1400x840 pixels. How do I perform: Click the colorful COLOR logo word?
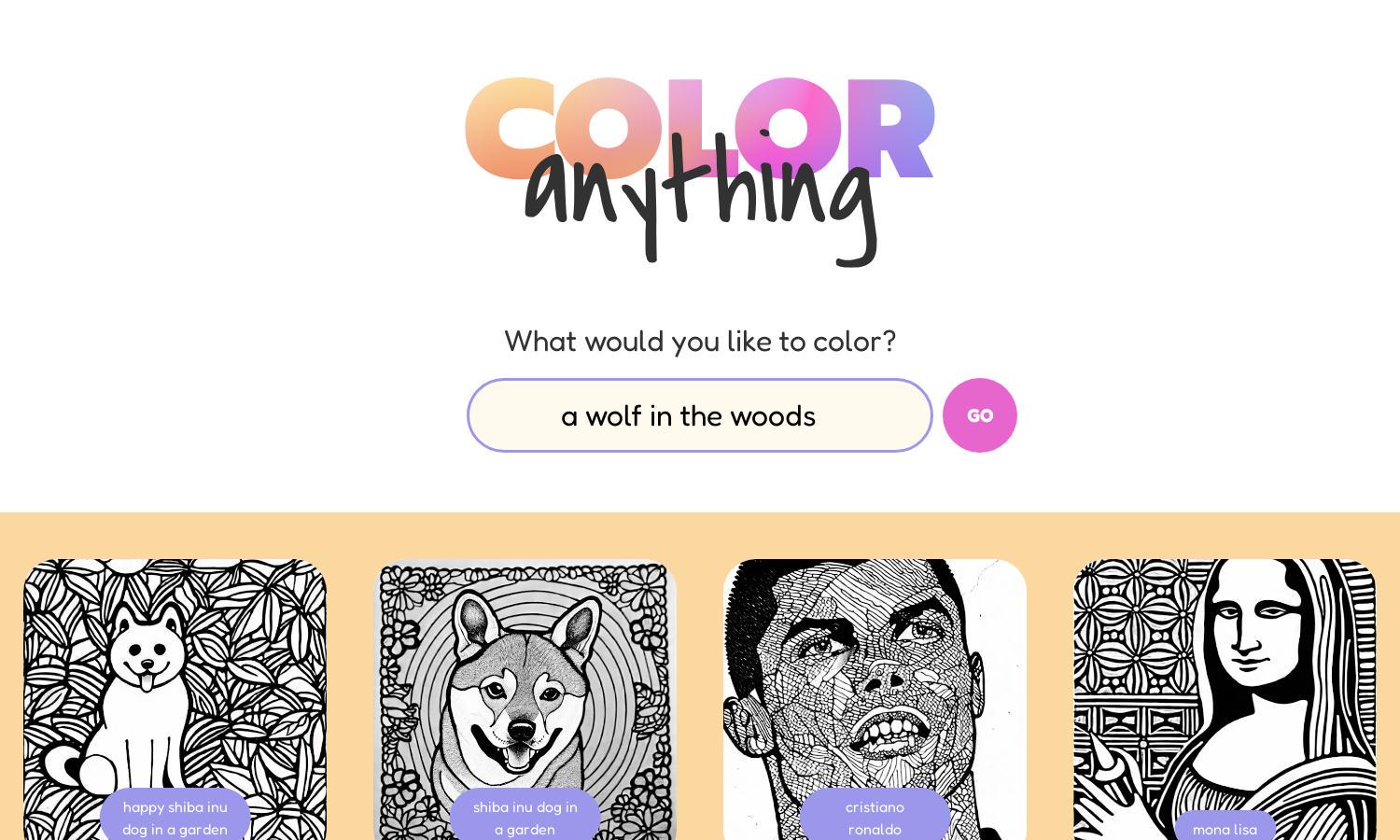pos(700,128)
